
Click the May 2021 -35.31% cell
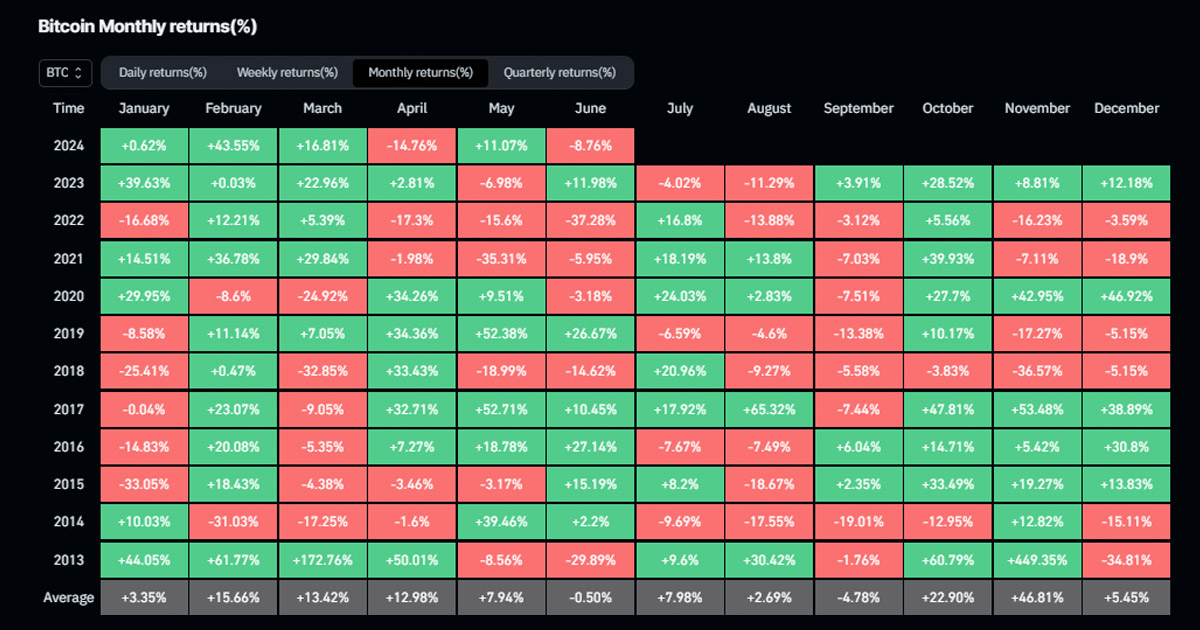501,259
